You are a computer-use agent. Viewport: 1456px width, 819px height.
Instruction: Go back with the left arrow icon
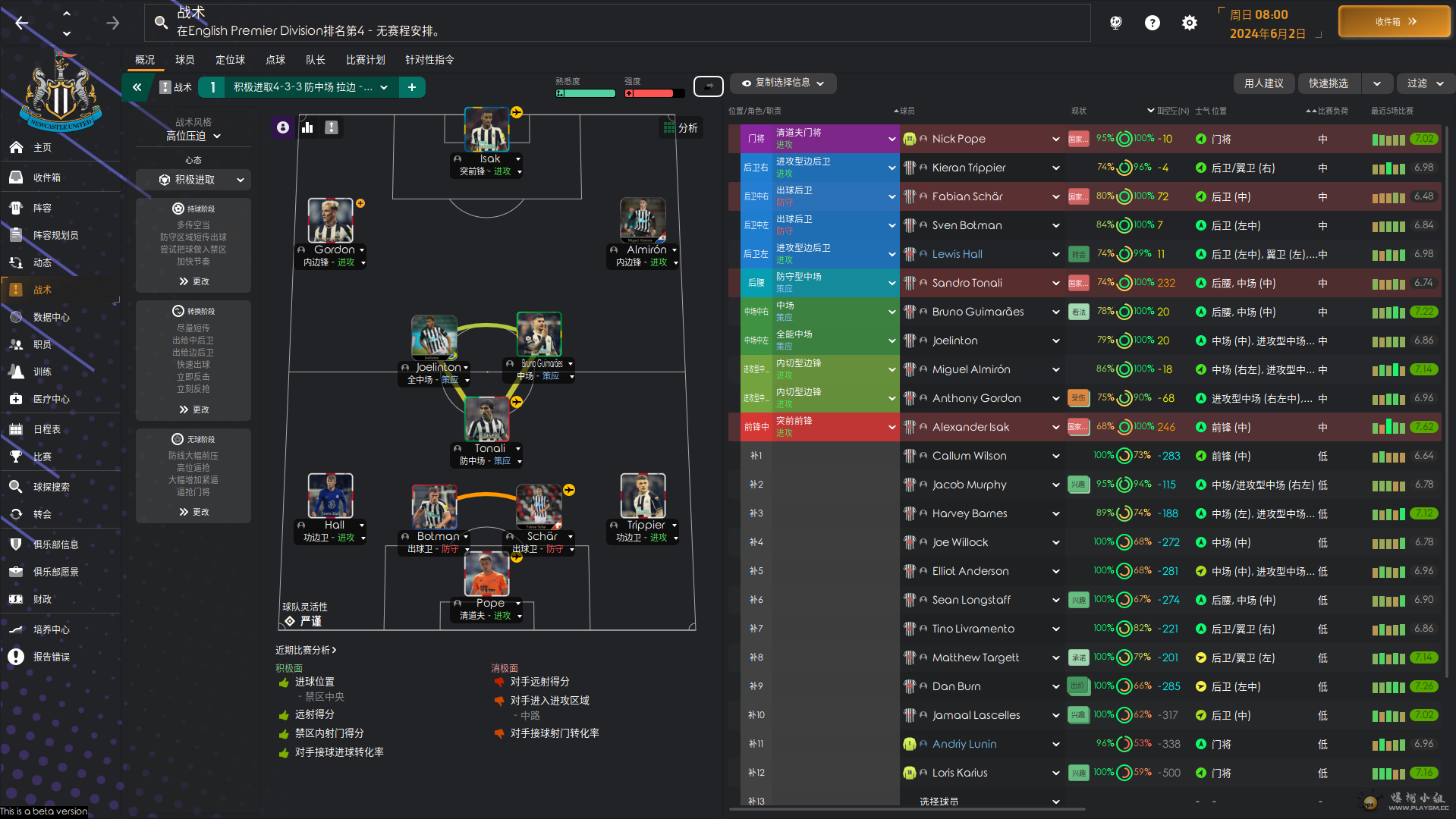[22, 23]
